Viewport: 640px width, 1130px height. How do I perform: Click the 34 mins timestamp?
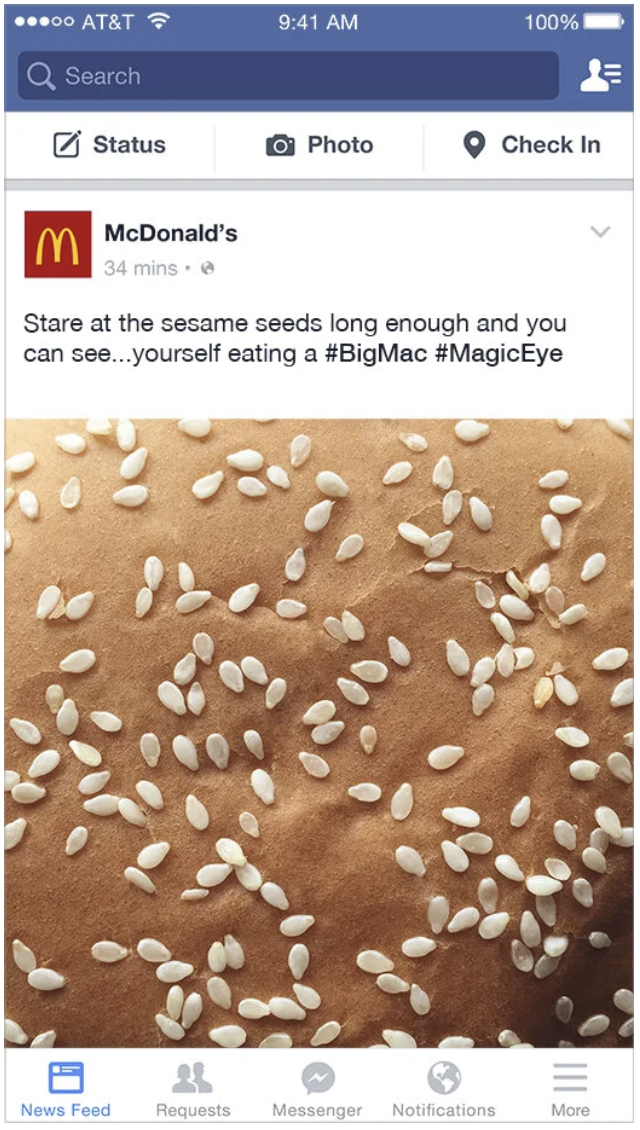pos(141,269)
